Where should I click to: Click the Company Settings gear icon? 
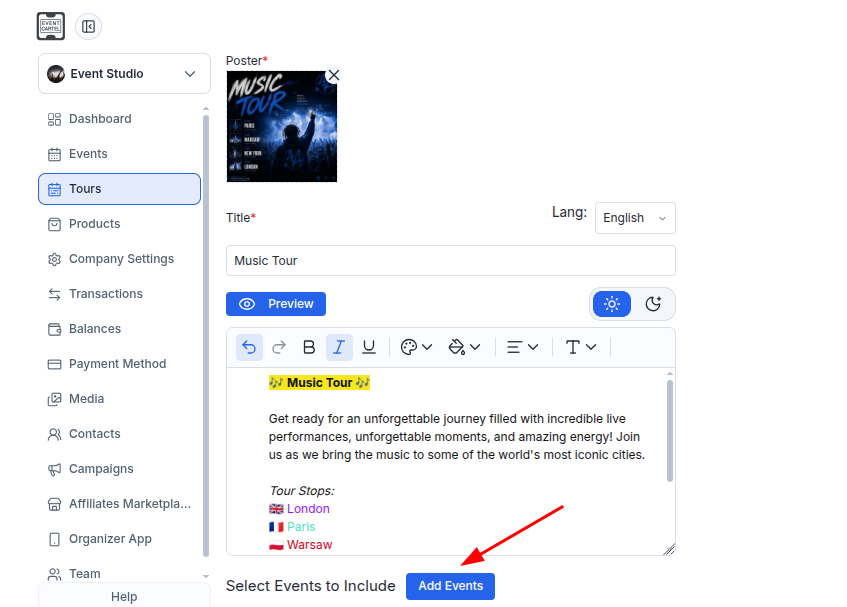click(x=55, y=259)
